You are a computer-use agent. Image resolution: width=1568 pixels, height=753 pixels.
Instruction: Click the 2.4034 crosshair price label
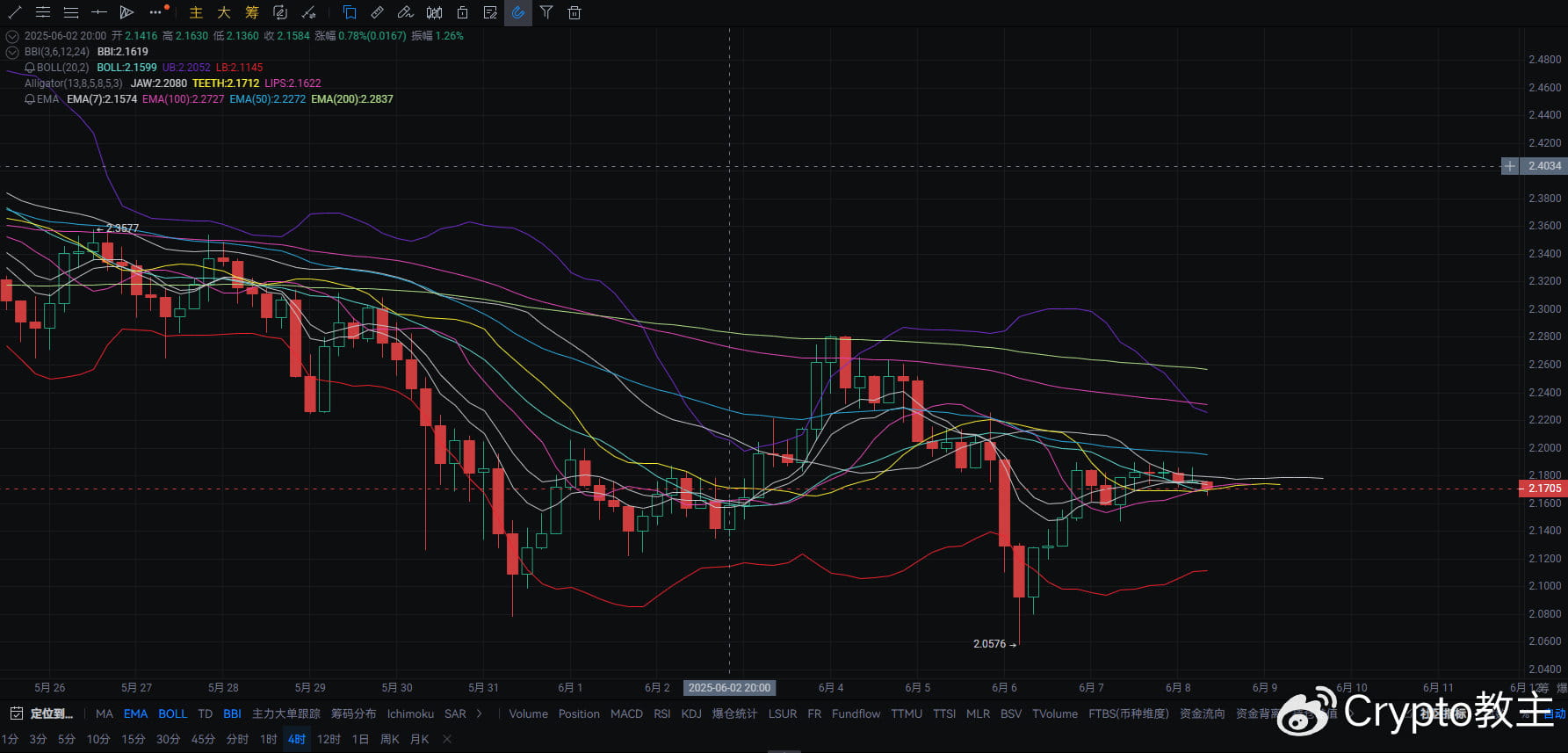[x=1543, y=166]
